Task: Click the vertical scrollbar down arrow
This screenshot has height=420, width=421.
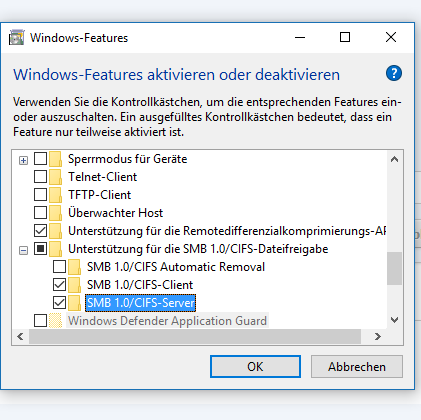Action: [x=395, y=320]
